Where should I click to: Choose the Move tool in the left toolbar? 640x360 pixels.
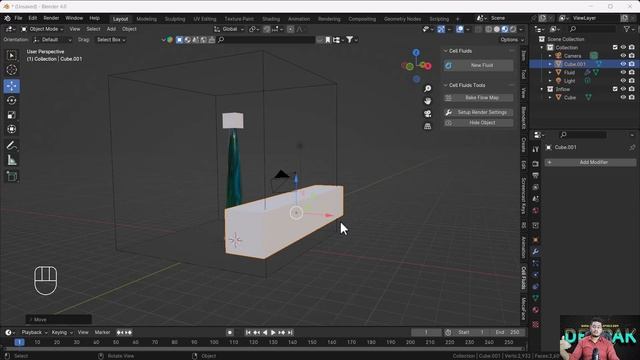(x=12, y=86)
